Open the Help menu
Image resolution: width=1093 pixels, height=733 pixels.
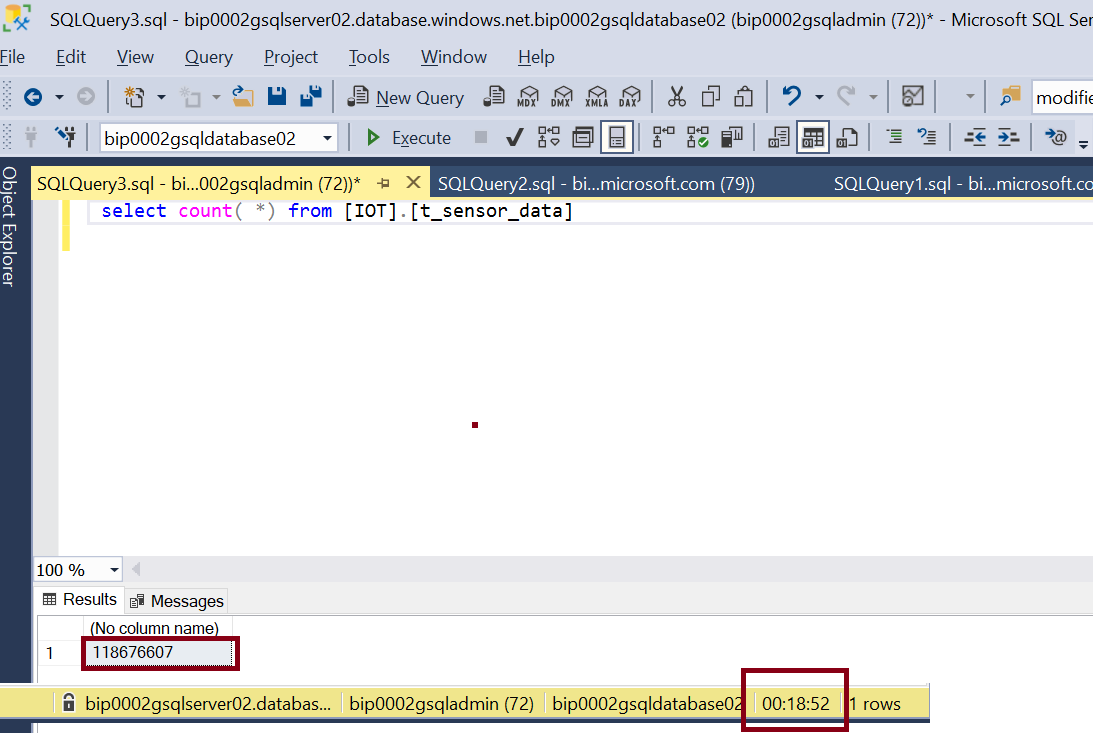(536, 57)
